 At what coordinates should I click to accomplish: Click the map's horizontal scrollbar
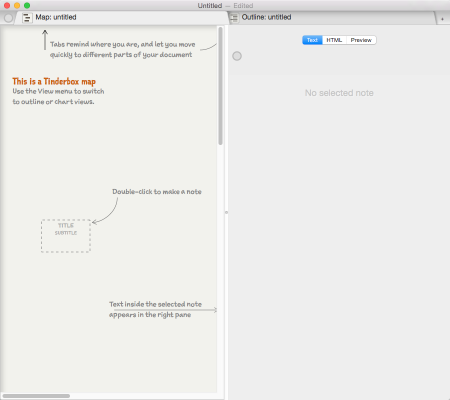pyautogui.click(x=36, y=396)
